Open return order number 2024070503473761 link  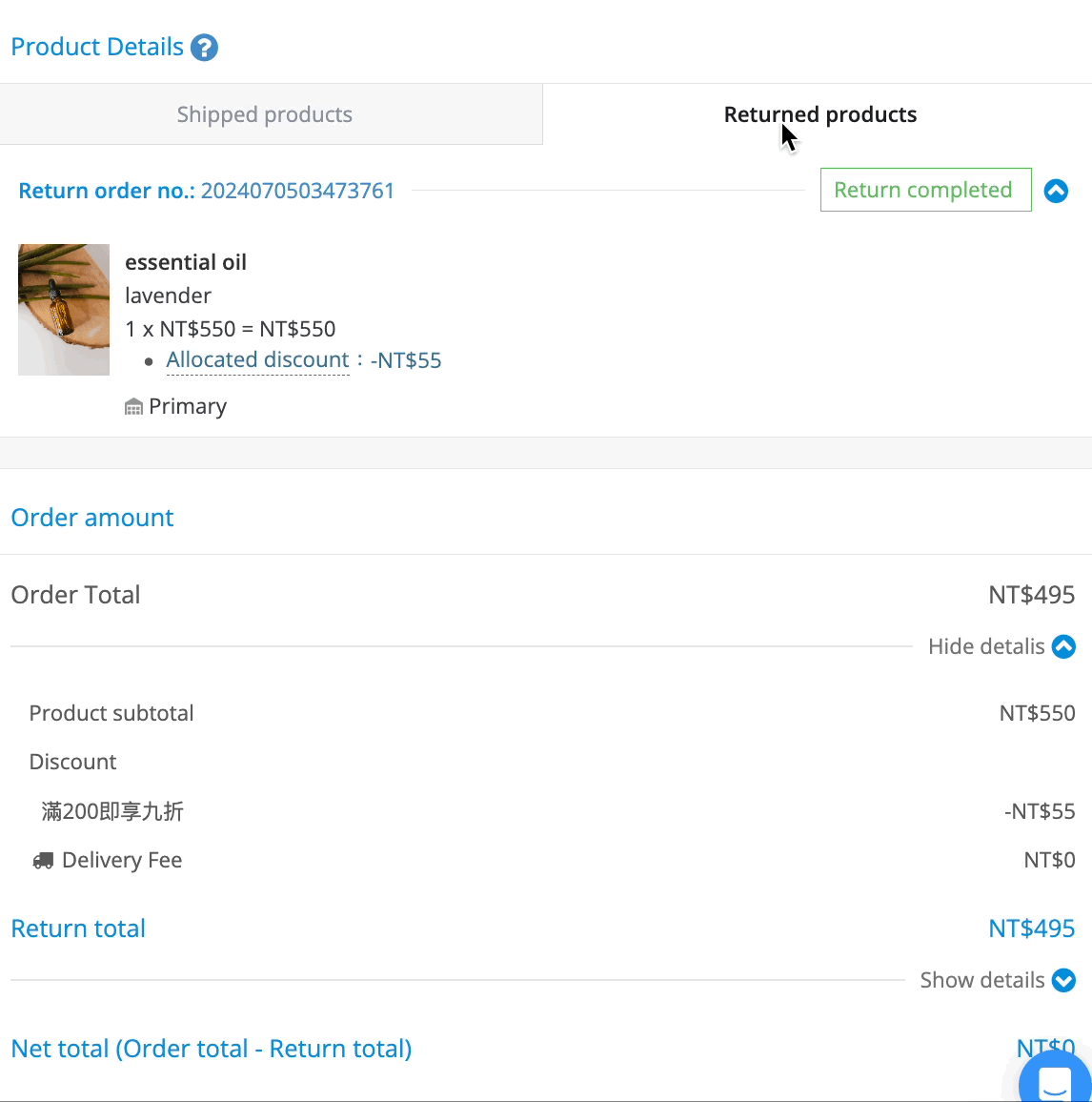tap(297, 191)
